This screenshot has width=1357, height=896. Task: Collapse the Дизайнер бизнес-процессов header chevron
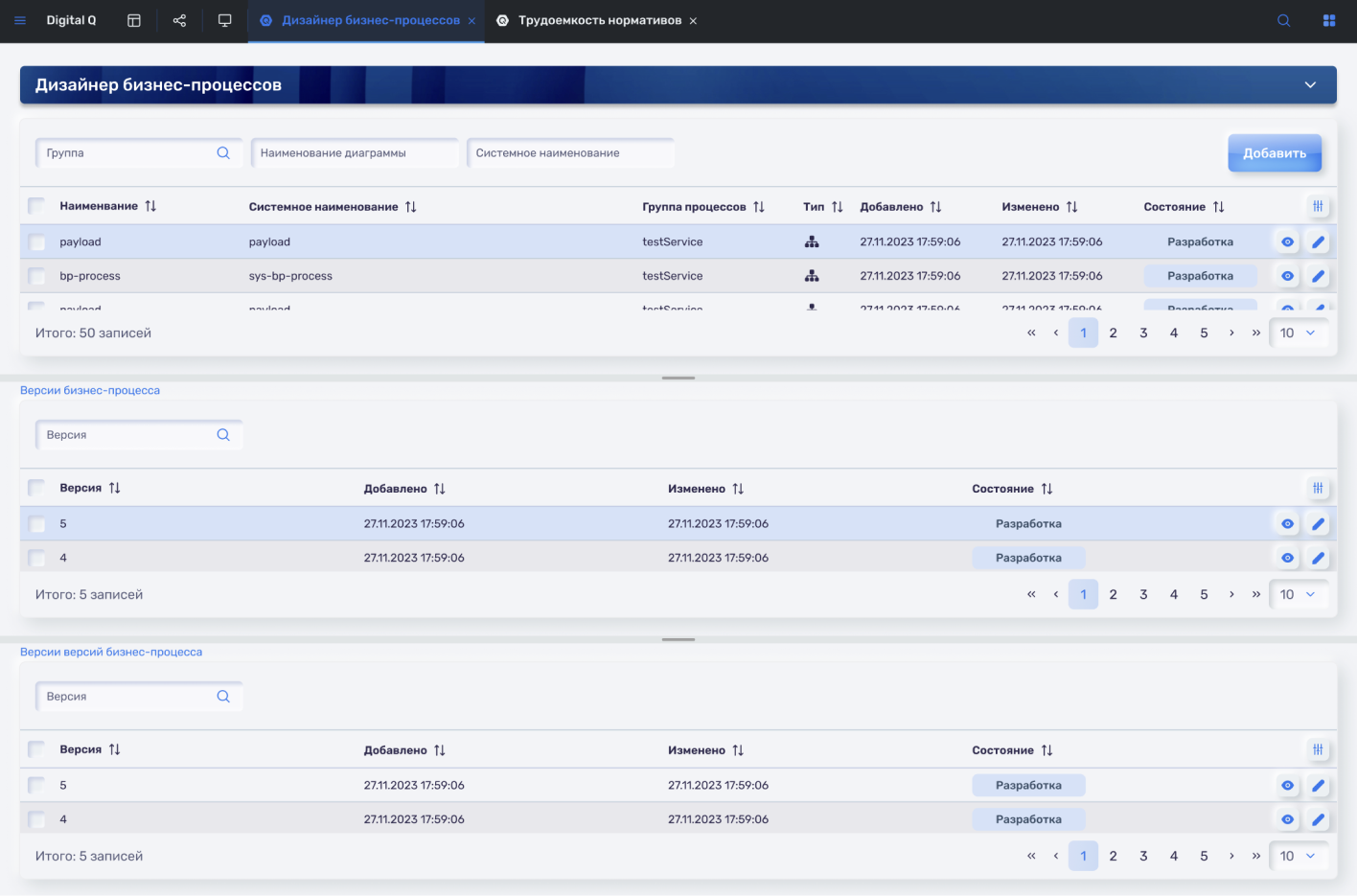(1310, 85)
